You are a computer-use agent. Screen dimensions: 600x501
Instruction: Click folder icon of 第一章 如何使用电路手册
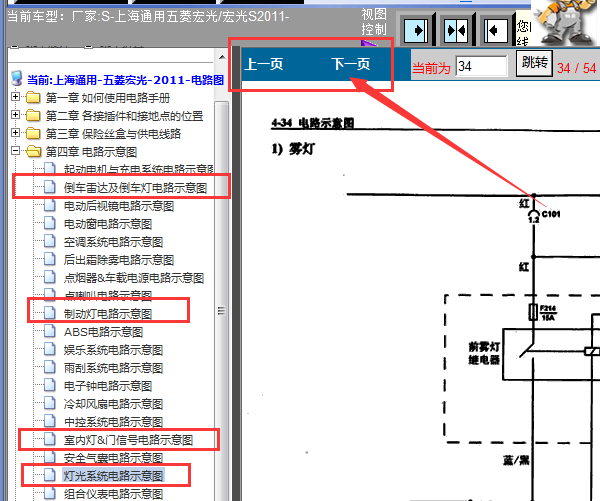33,98
